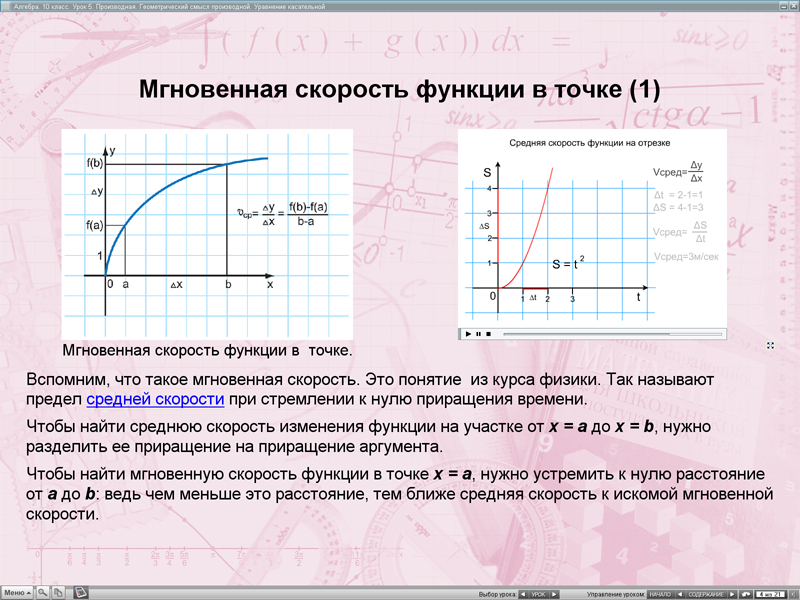Switch playback off with the stop control
The image size is (800, 600).
pyautogui.click(x=488, y=333)
